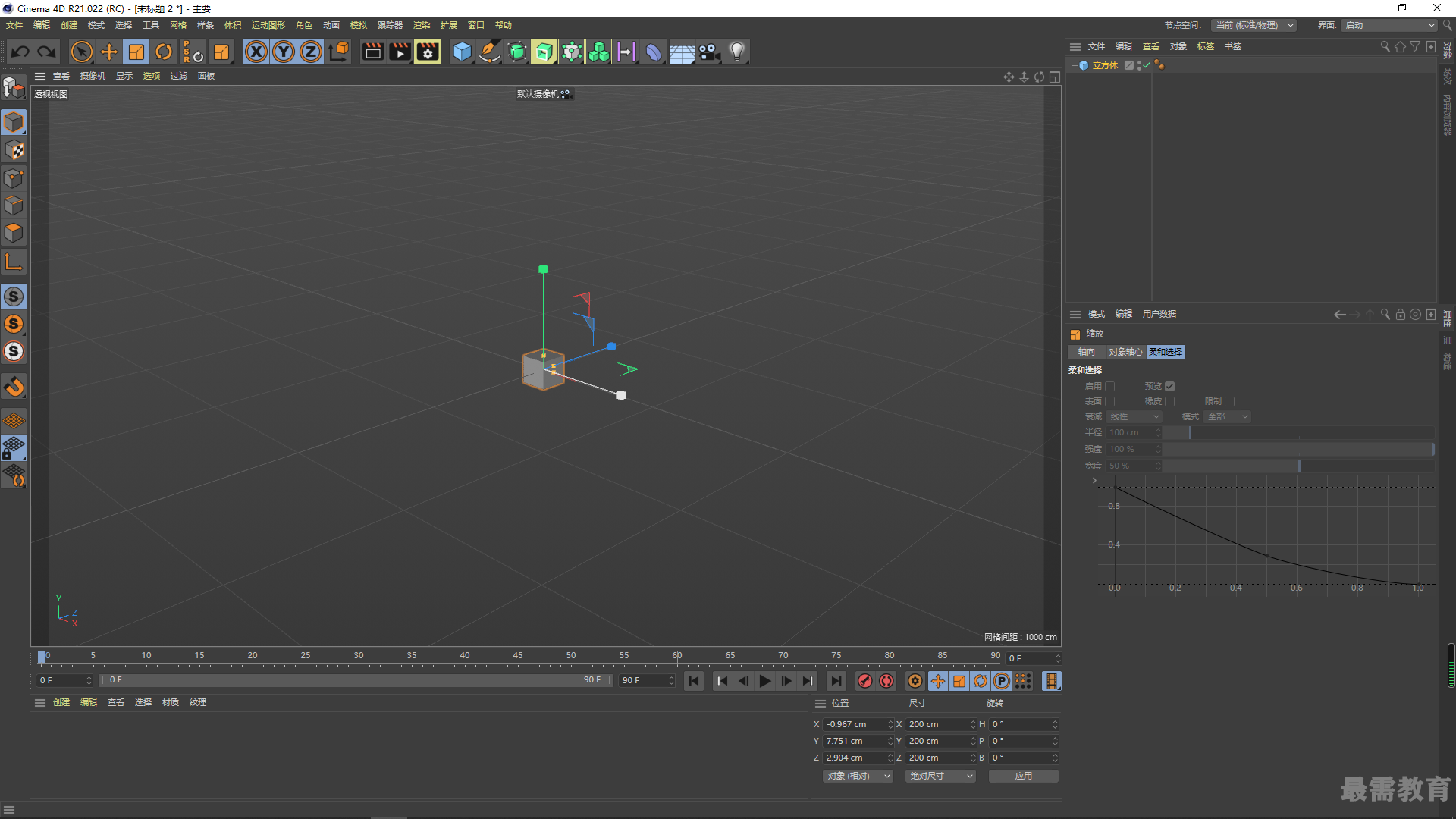Viewport: 1456px width, 819px height.
Task: Toggle the 立方体 object enable checkmark
Action: tap(1147, 65)
